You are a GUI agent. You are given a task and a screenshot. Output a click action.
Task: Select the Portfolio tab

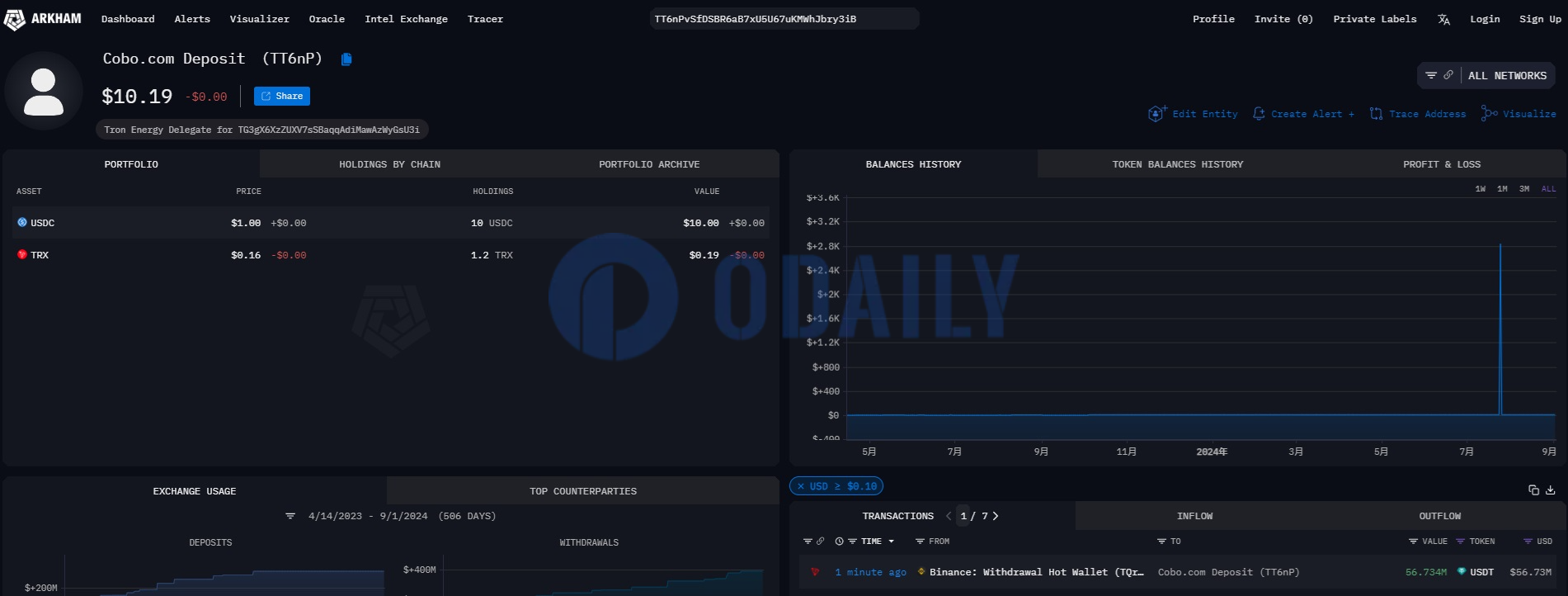131,164
